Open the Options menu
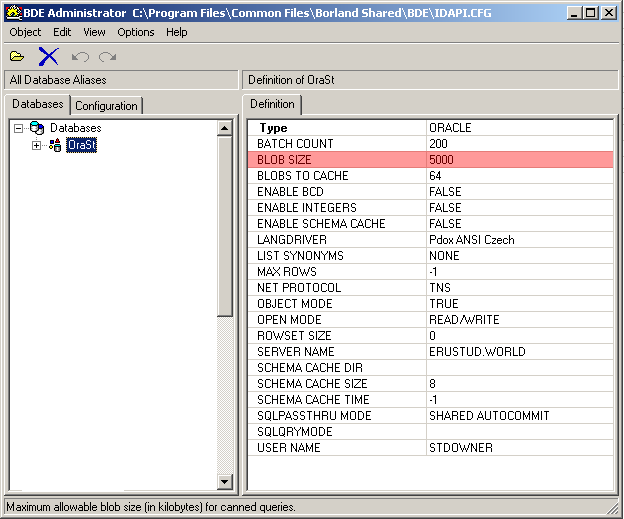 coord(136,32)
